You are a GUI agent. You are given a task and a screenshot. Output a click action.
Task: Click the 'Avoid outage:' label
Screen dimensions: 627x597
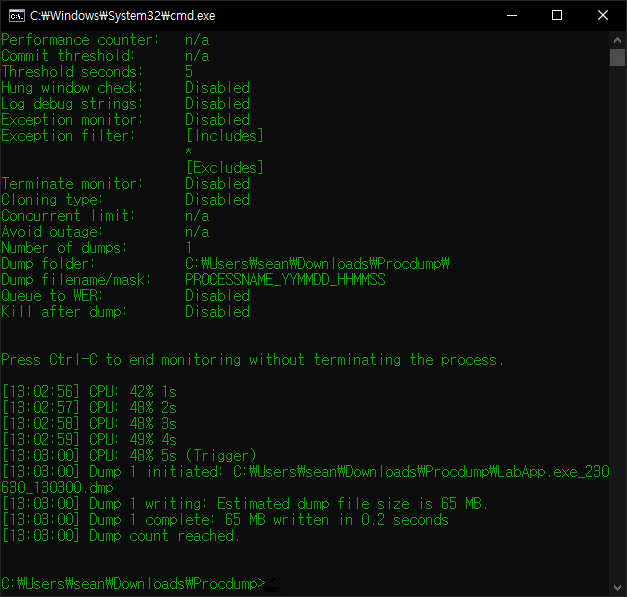tap(52, 232)
